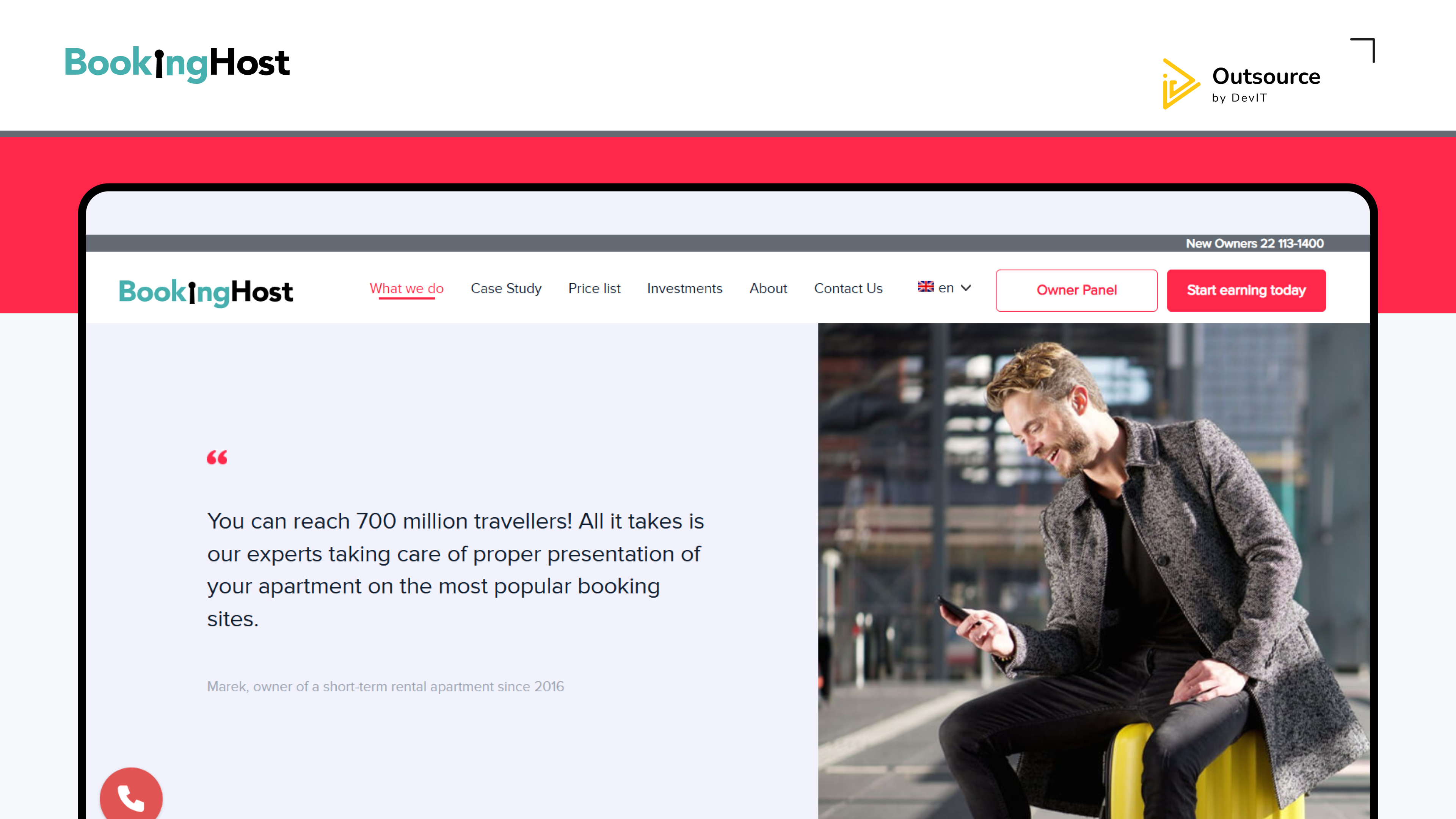This screenshot has width=1456, height=819.
Task: Click the red phone call icon
Action: [130, 795]
